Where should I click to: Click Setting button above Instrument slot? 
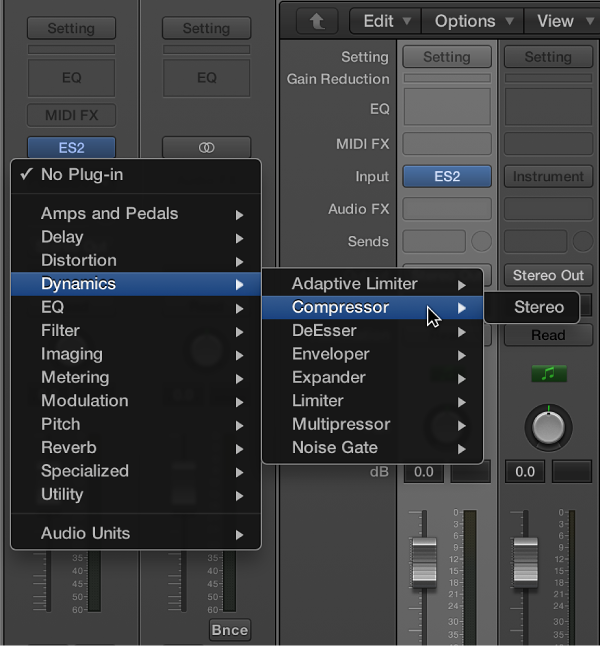pyautogui.click(x=548, y=57)
